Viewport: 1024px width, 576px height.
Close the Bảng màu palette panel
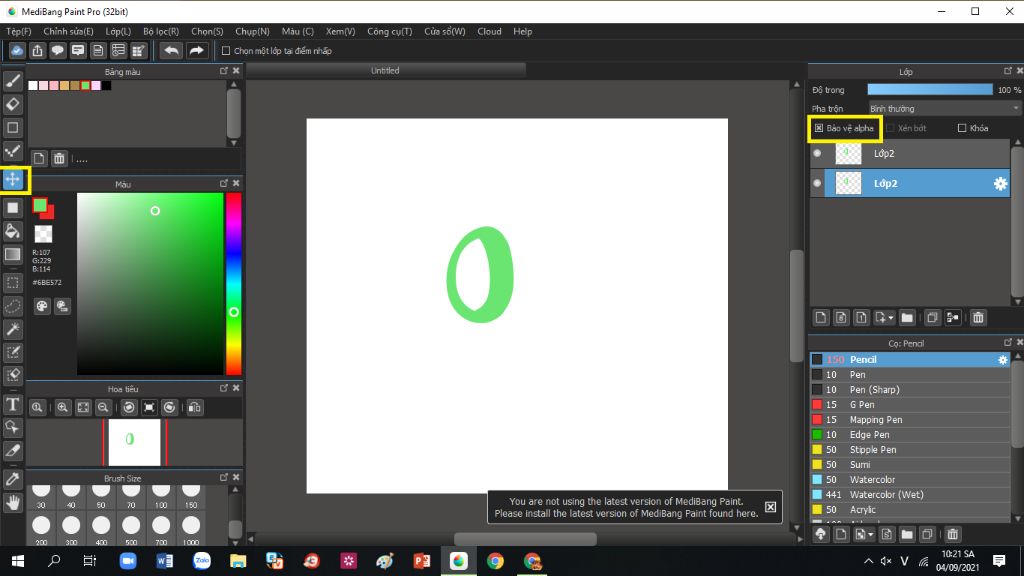click(236, 71)
